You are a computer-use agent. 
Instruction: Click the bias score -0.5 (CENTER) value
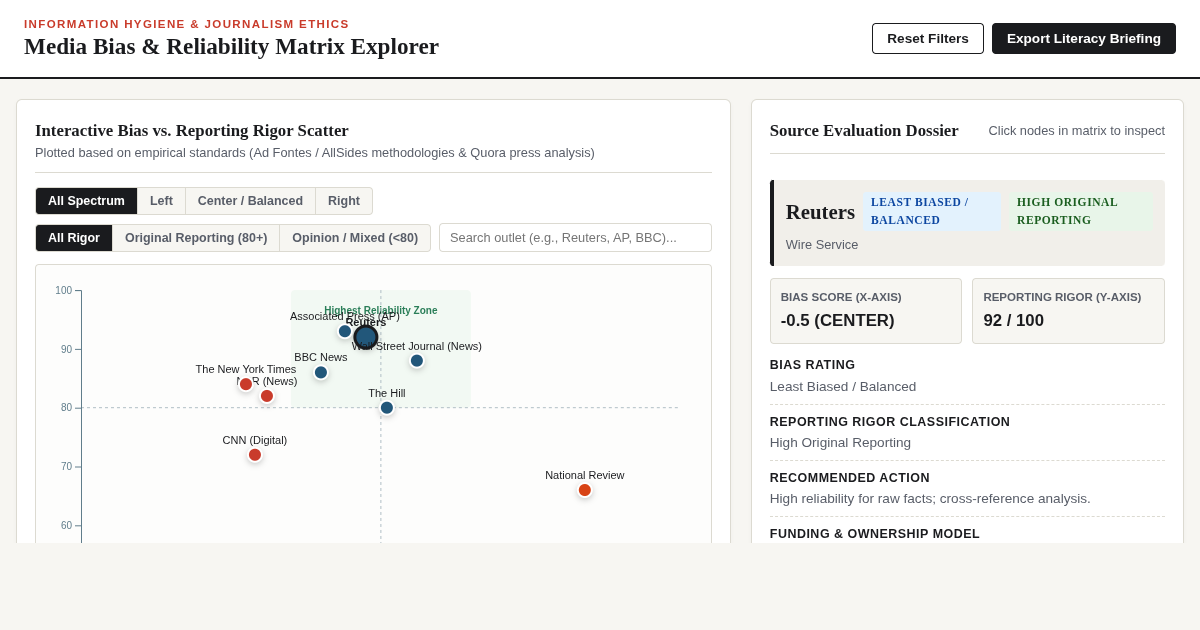coord(838,321)
